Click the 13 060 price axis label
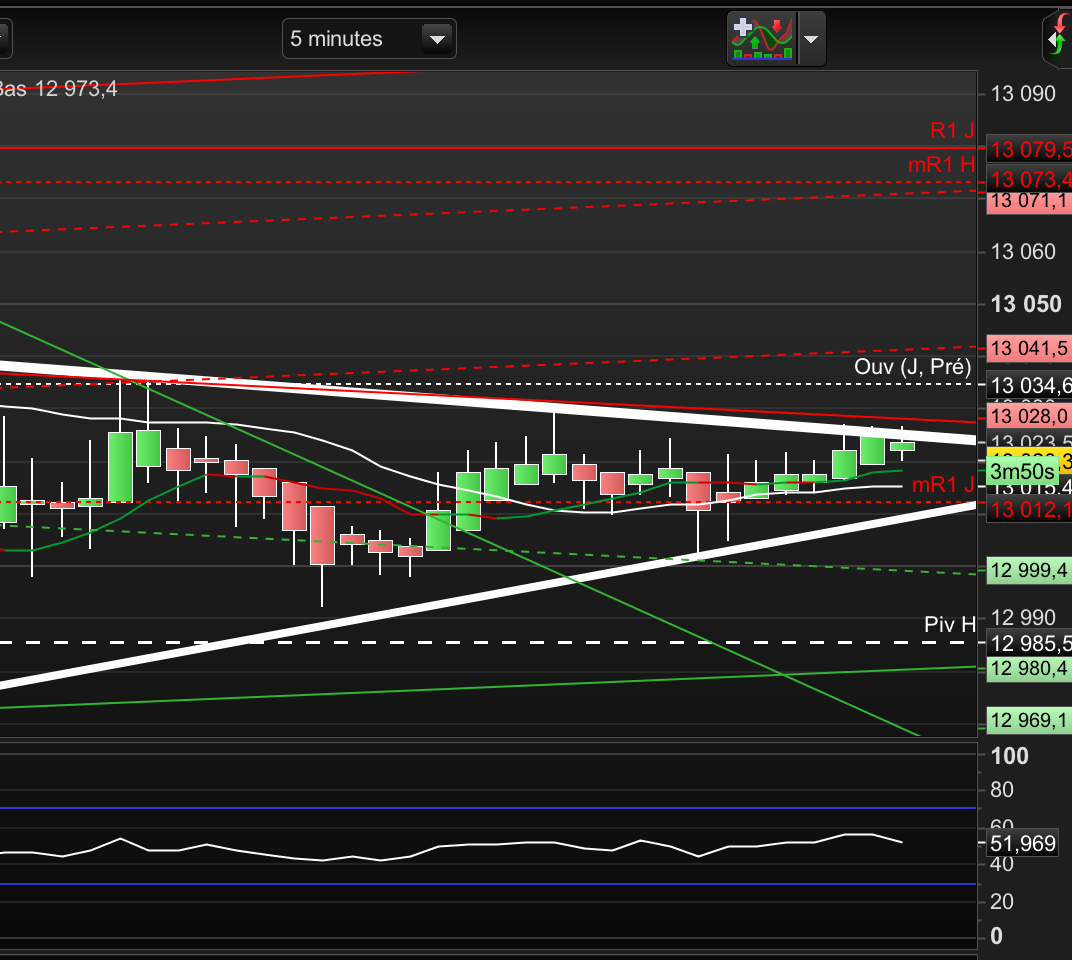Viewport: 1072px width, 960px height. [1023, 252]
